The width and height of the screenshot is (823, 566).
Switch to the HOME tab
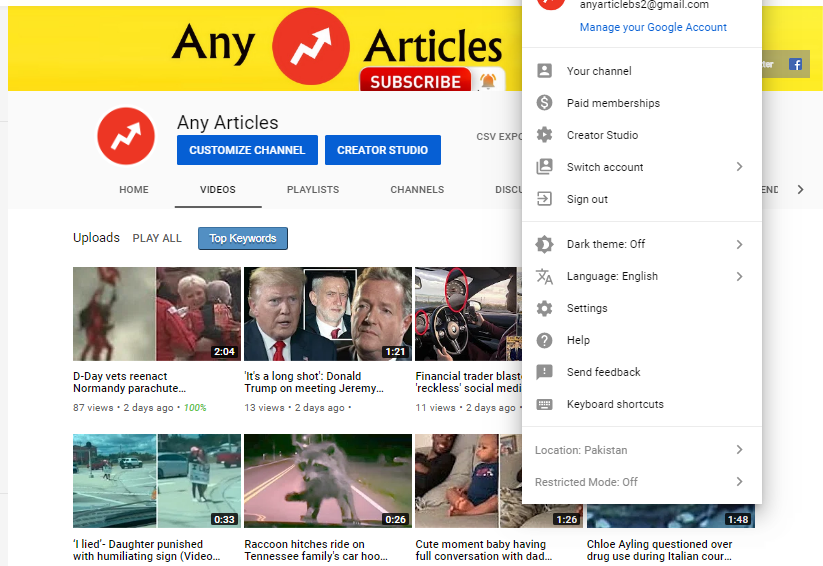pyautogui.click(x=133, y=190)
